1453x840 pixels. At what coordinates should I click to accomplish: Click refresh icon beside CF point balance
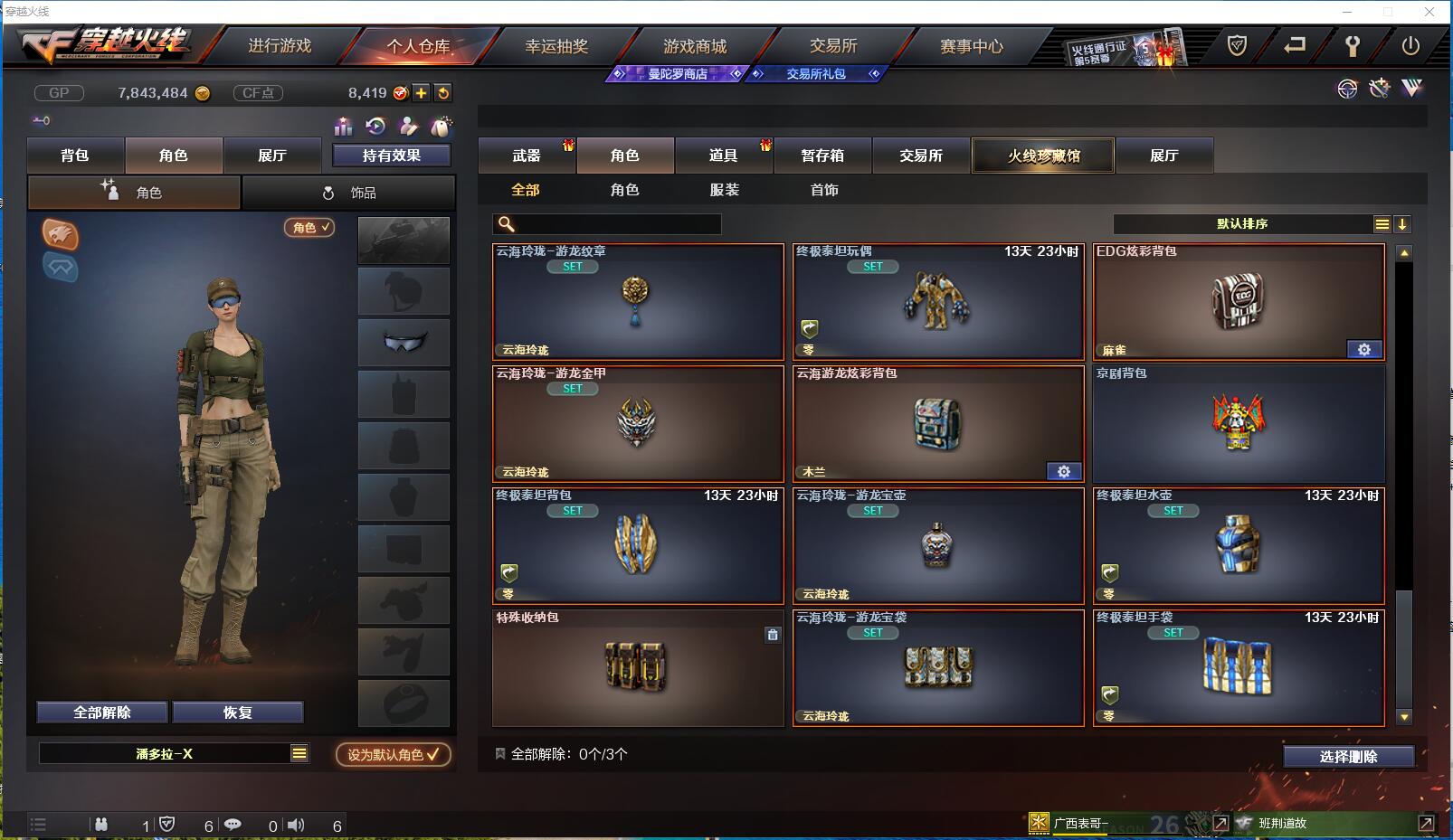click(442, 92)
